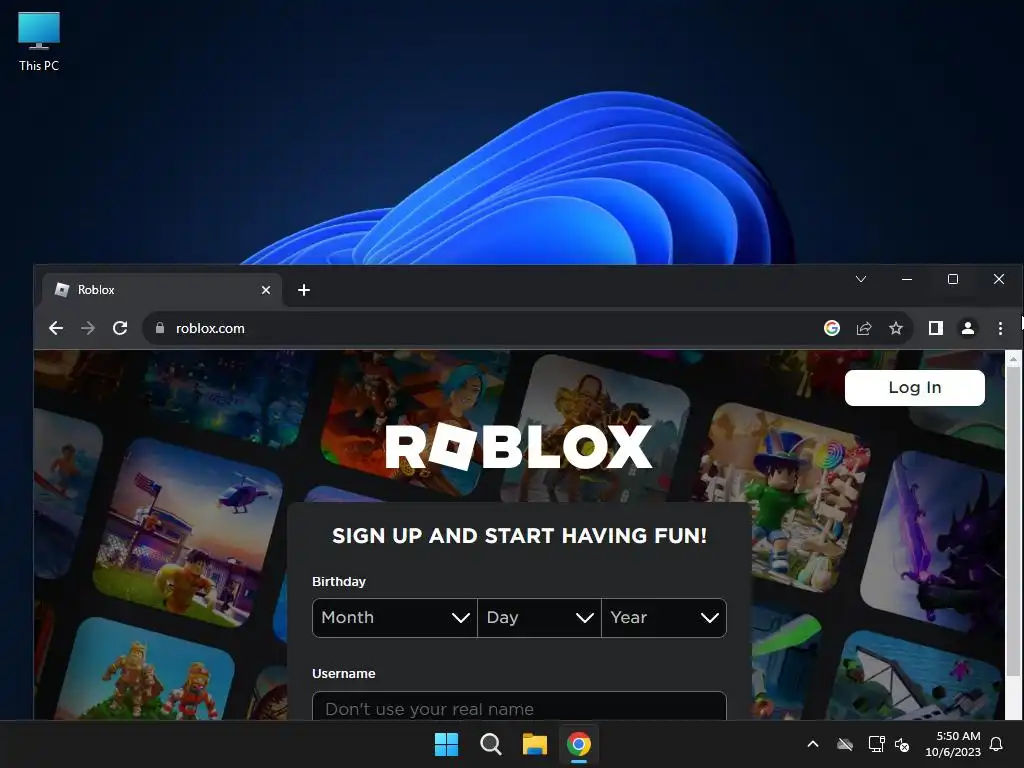Close the Roblox browser tab
The image size is (1024, 768).
266,290
